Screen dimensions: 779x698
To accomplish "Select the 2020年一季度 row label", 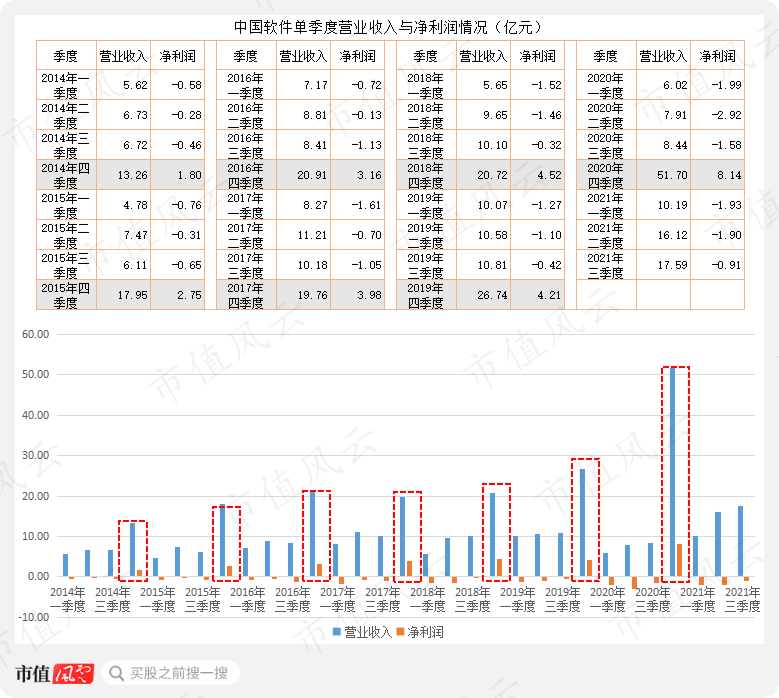I will pos(606,85).
